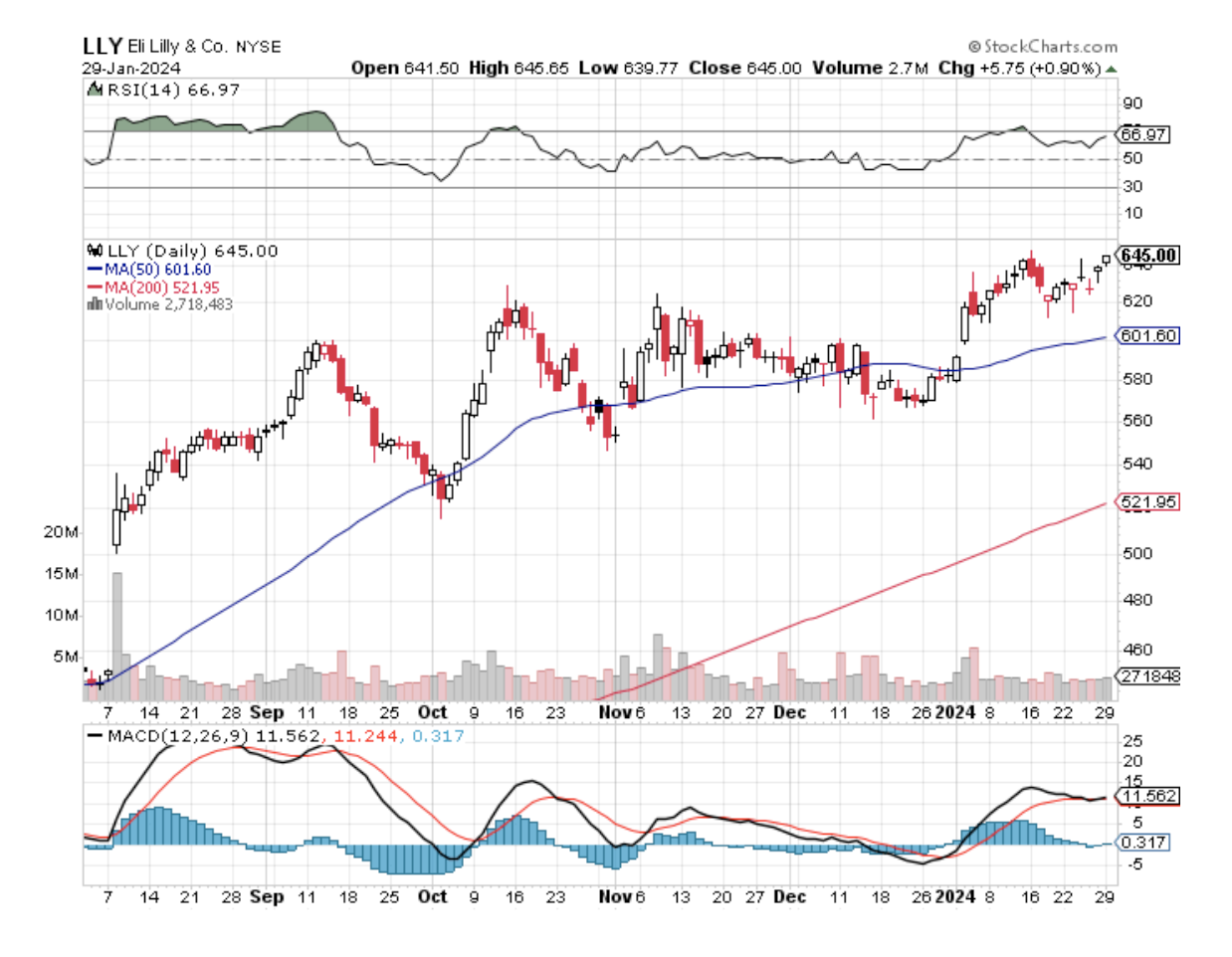Click the 25 level on the MACD axis

[1132, 741]
